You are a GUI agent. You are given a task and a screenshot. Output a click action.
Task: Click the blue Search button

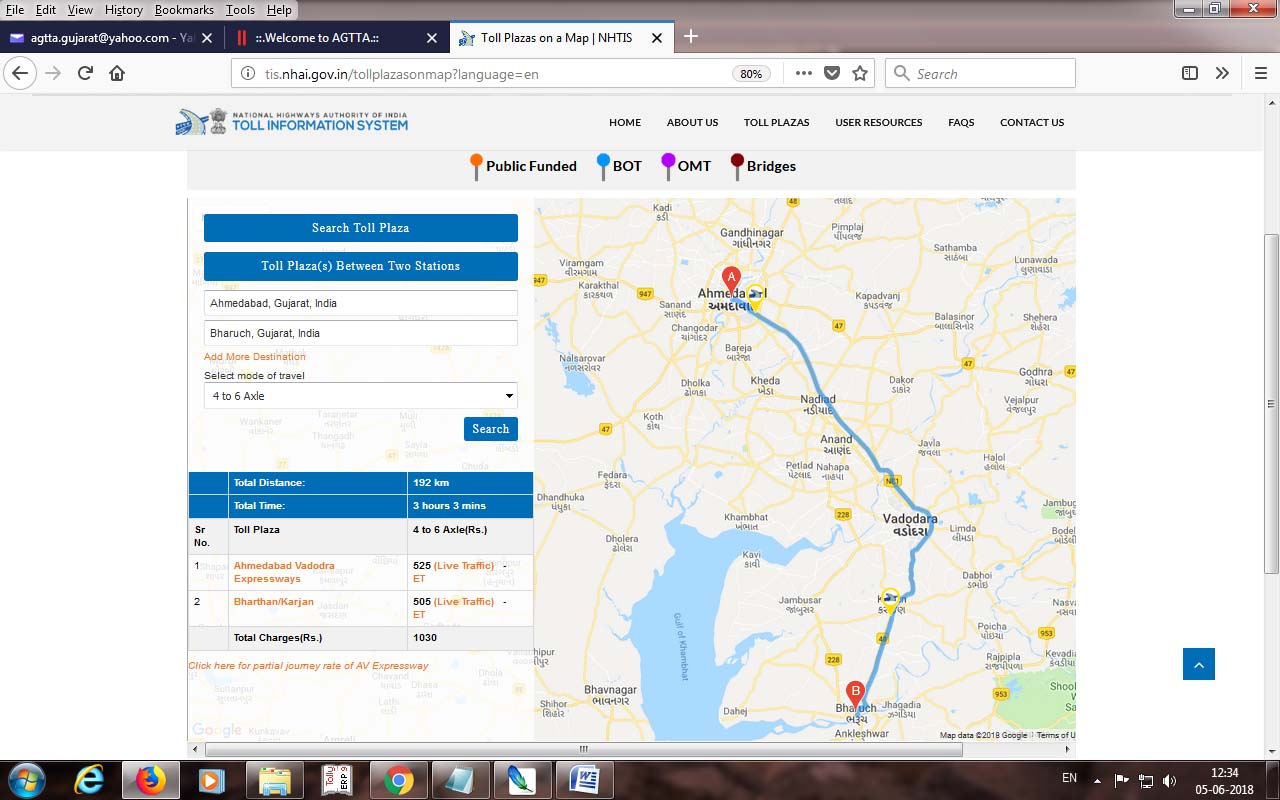pos(490,429)
